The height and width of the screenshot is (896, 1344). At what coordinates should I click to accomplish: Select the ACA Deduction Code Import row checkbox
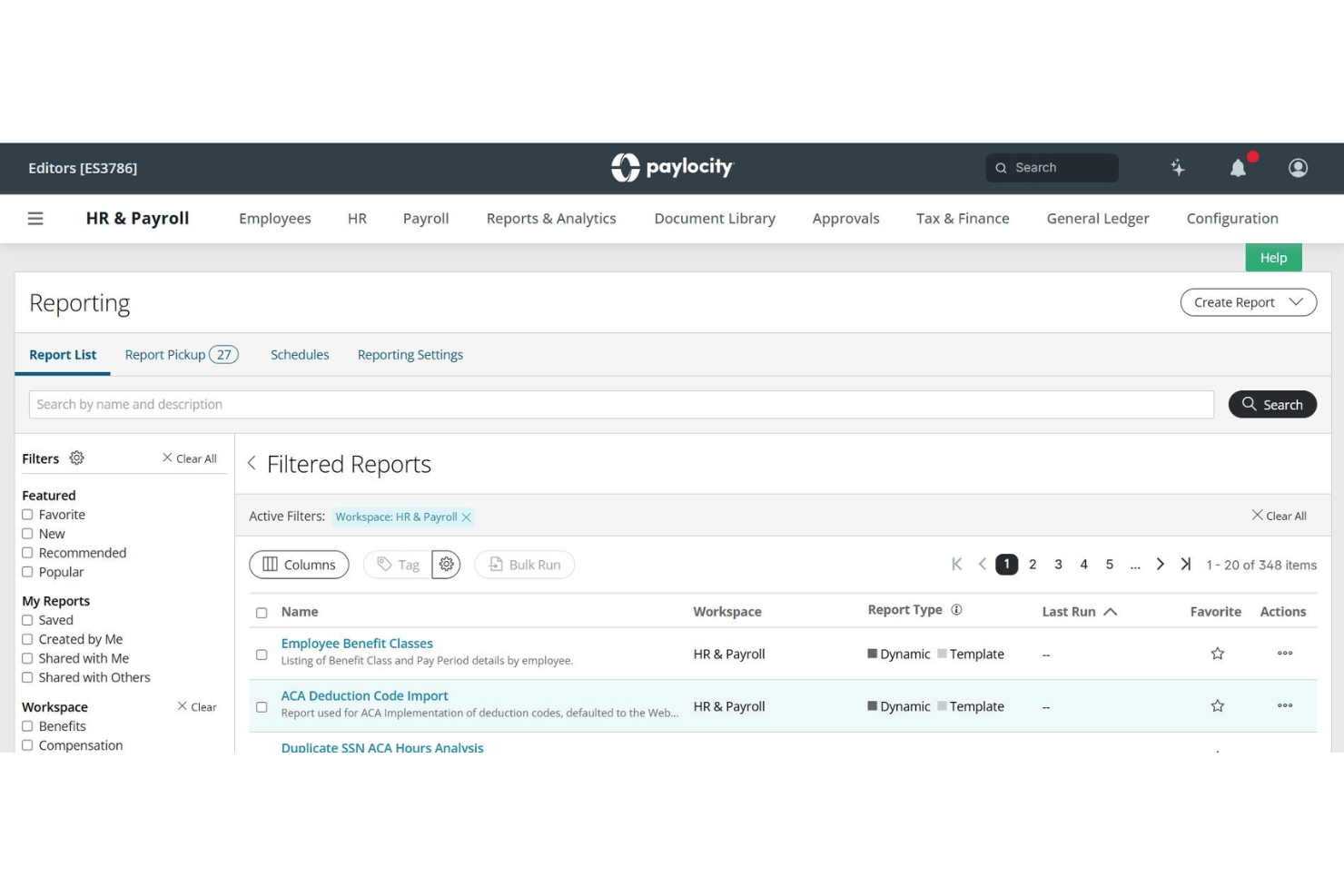click(262, 707)
